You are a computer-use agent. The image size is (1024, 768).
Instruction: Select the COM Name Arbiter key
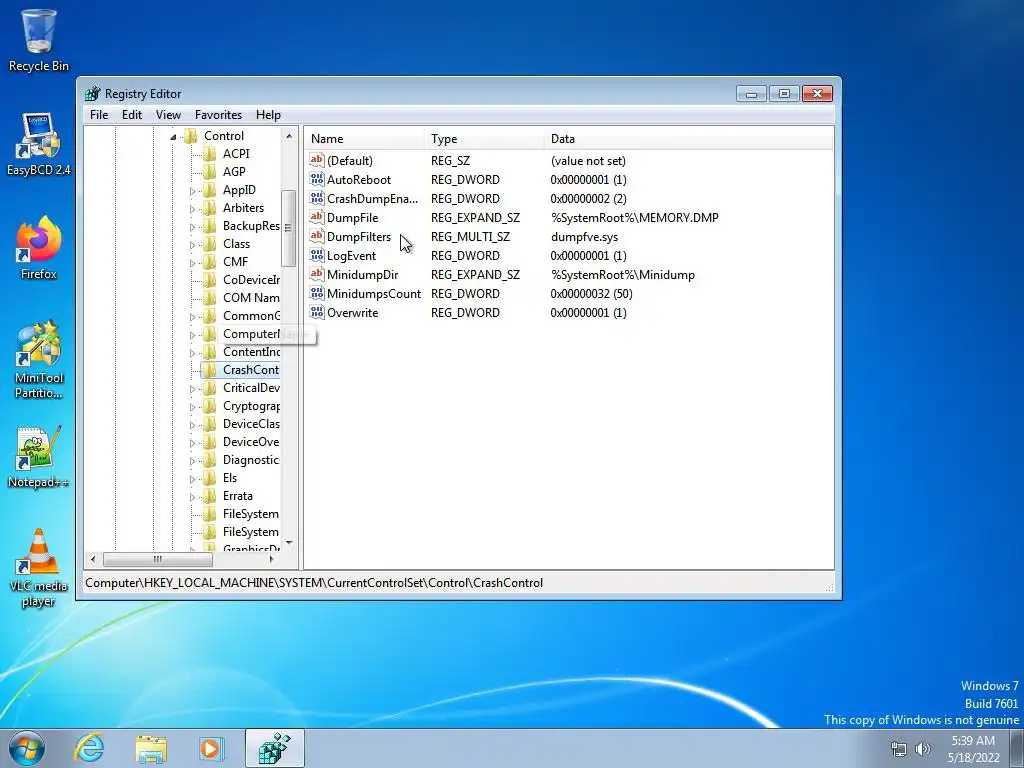pos(251,298)
